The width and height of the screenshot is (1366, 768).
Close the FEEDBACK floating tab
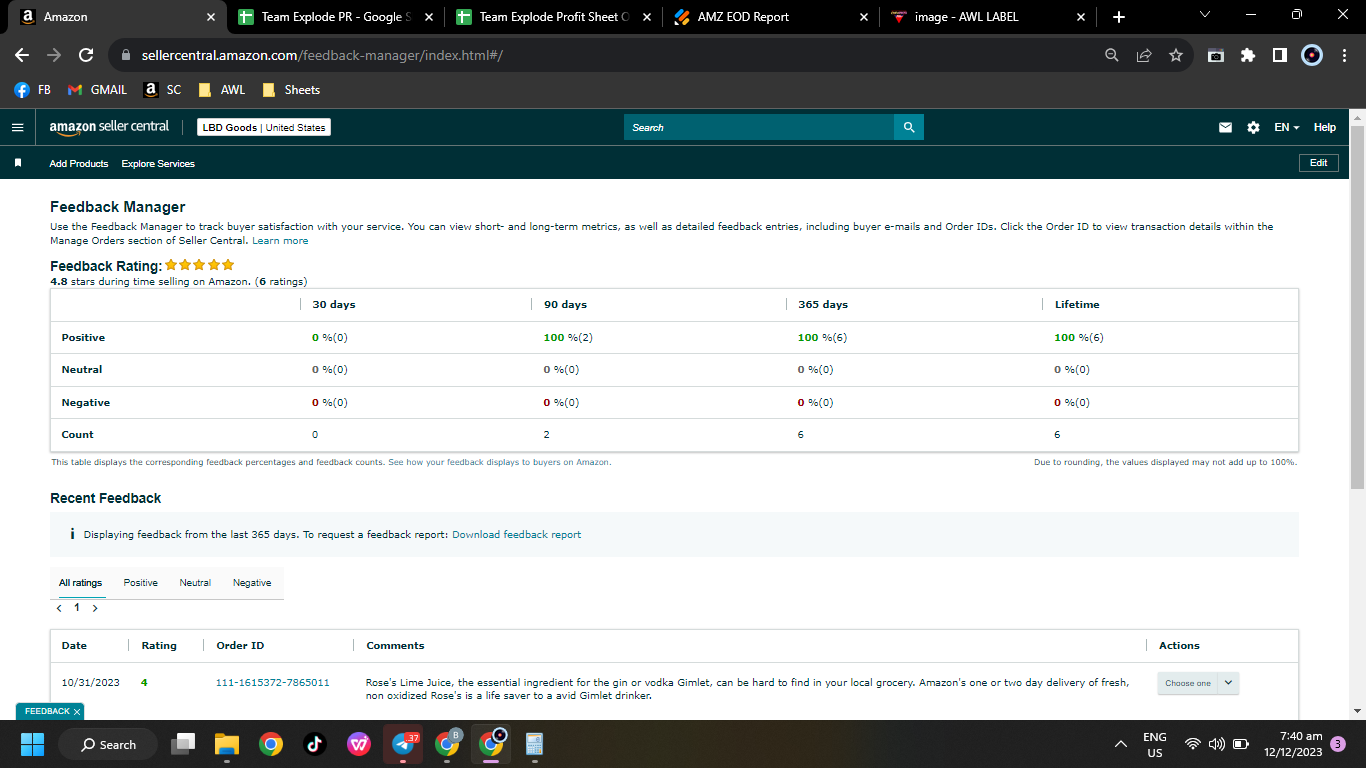[77, 712]
